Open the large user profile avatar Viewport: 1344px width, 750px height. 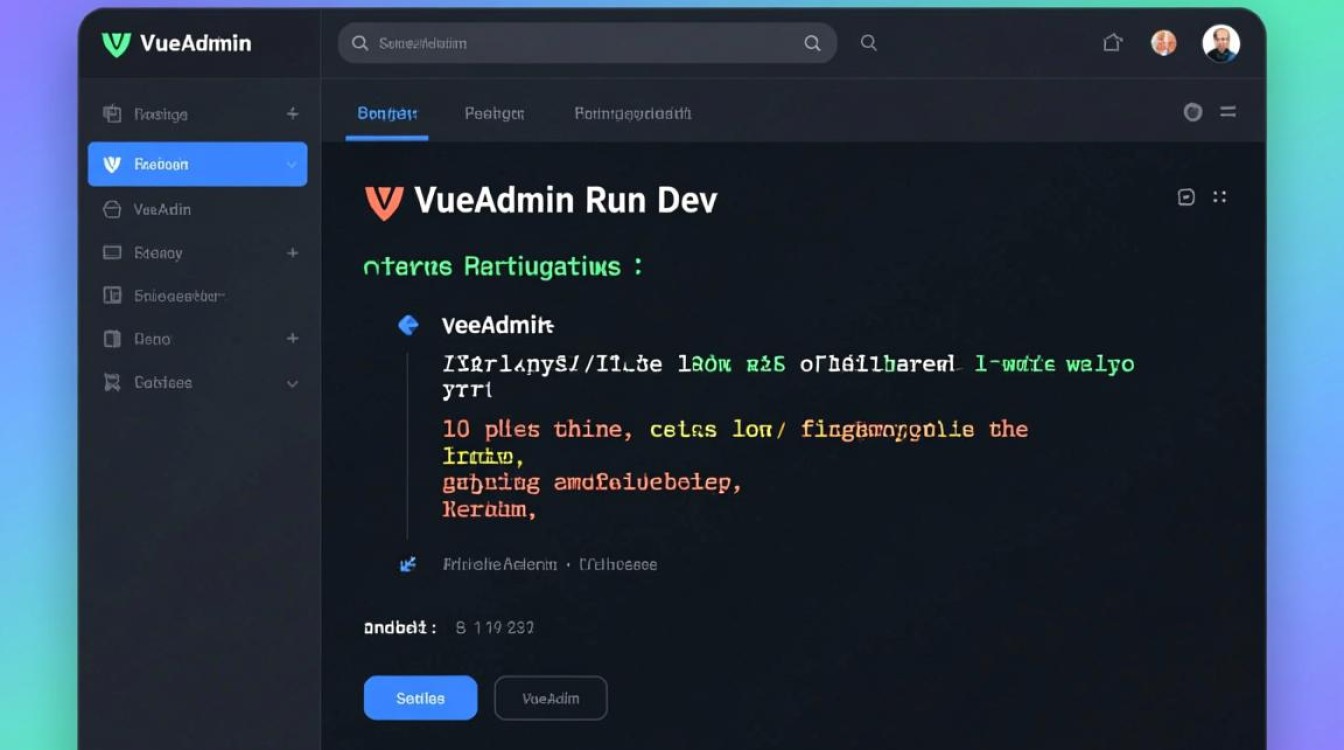(x=1221, y=43)
